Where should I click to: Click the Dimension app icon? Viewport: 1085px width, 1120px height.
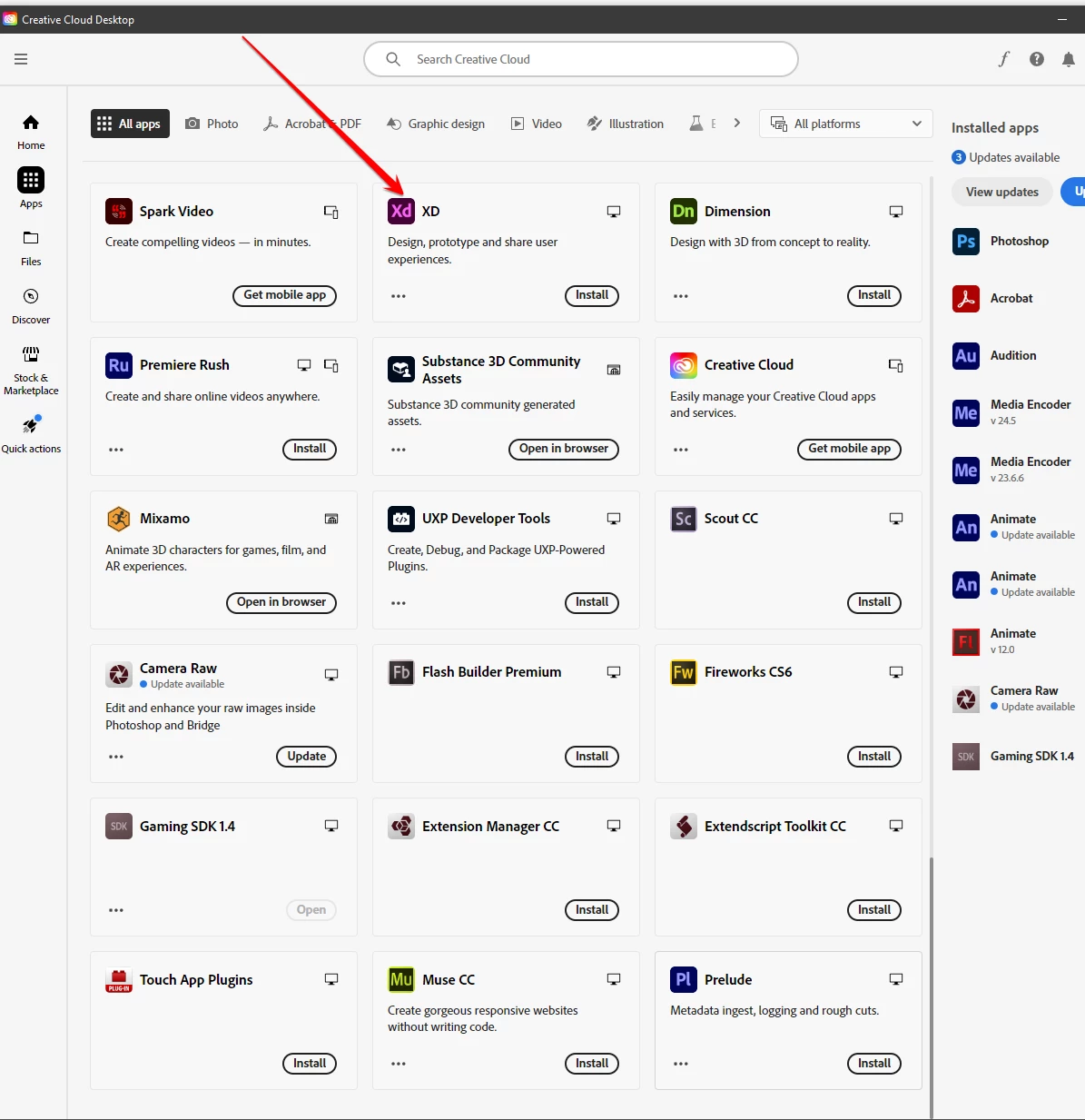[684, 212]
